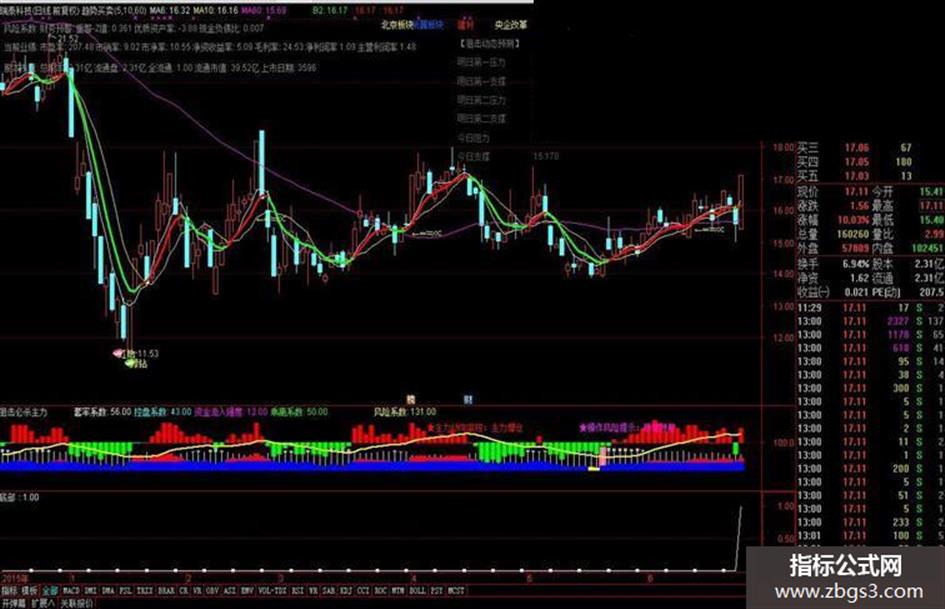Viewport: 945px width, 609px height.
Task: Open the SAR indicator tab
Action: [328, 591]
